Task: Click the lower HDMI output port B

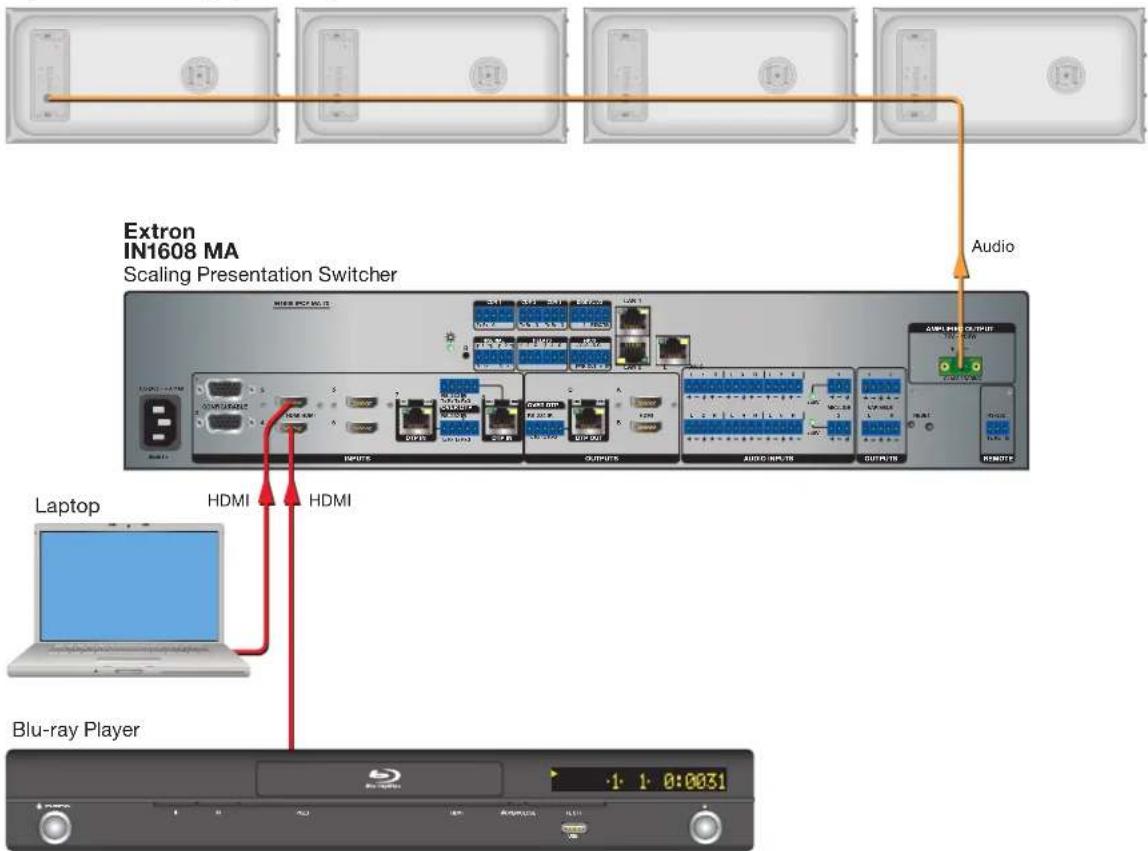Action: (645, 426)
